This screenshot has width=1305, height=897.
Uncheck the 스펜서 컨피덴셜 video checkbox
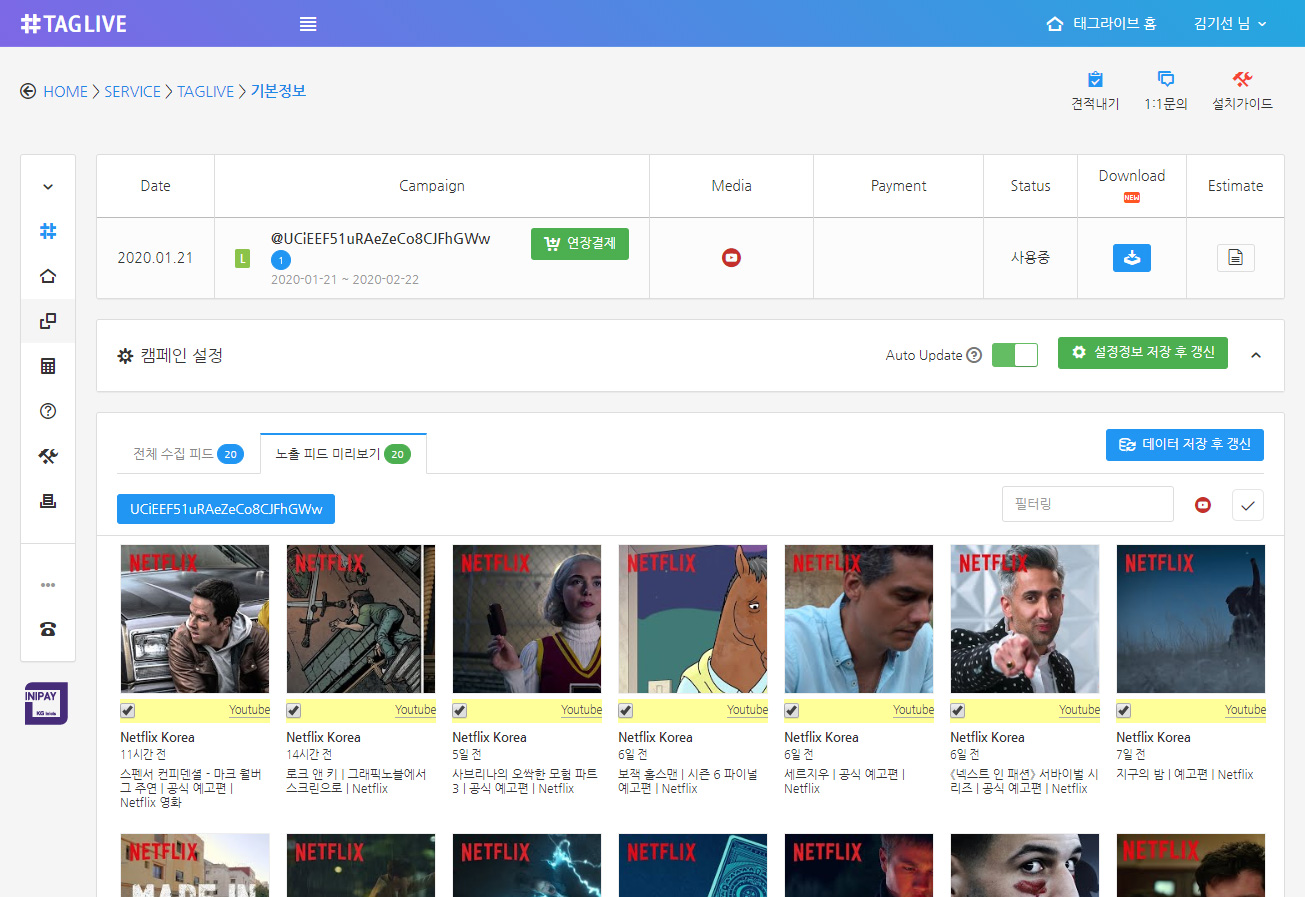pos(127,711)
